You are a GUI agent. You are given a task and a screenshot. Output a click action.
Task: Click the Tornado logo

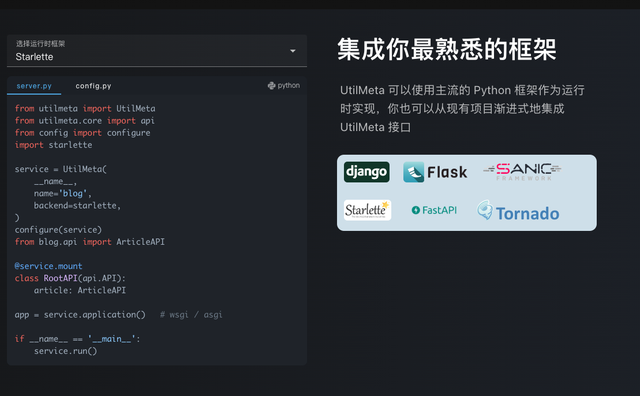(518, 211)
